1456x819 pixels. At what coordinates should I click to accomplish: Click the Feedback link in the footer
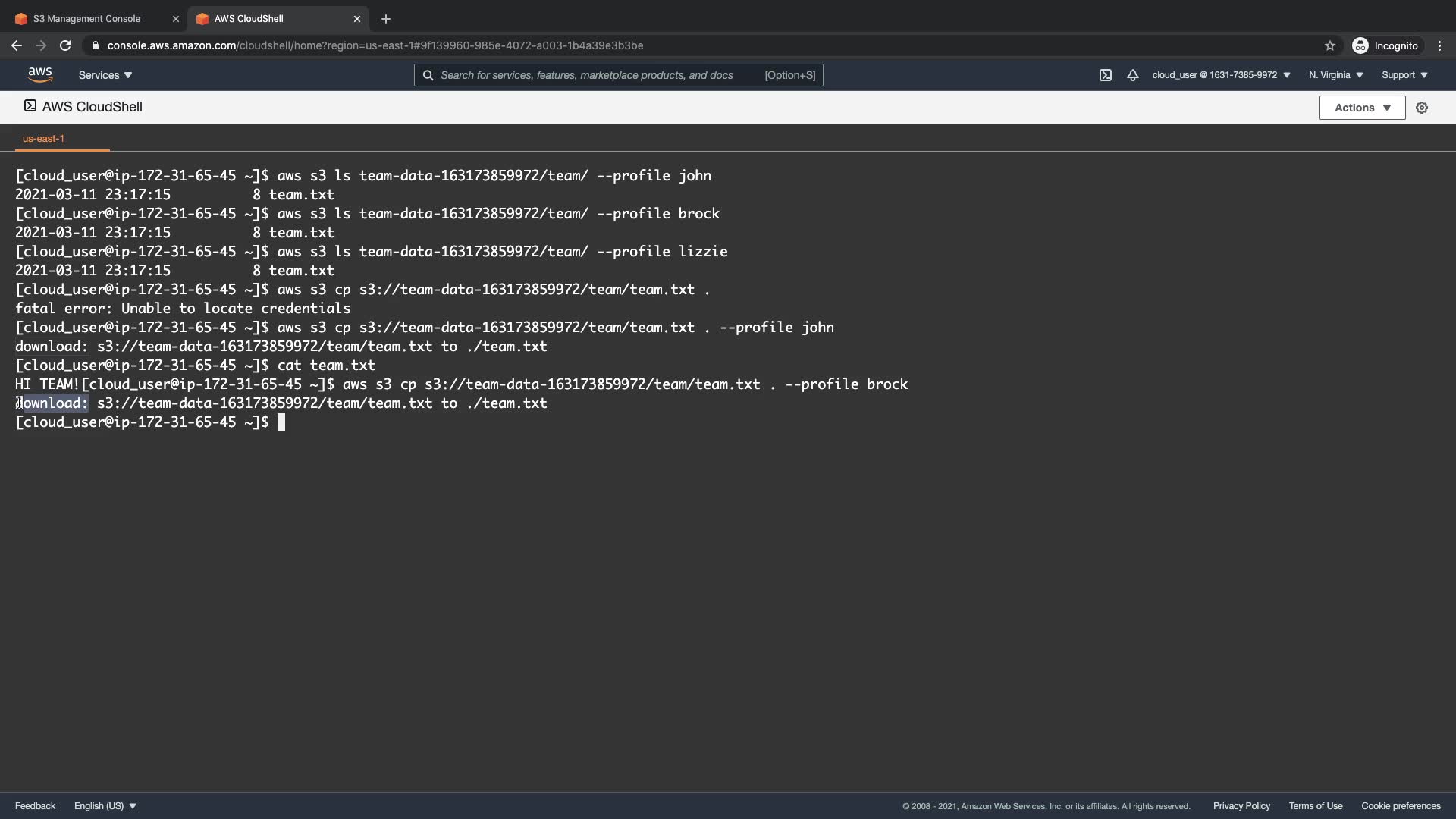click(x=35, y=806)
